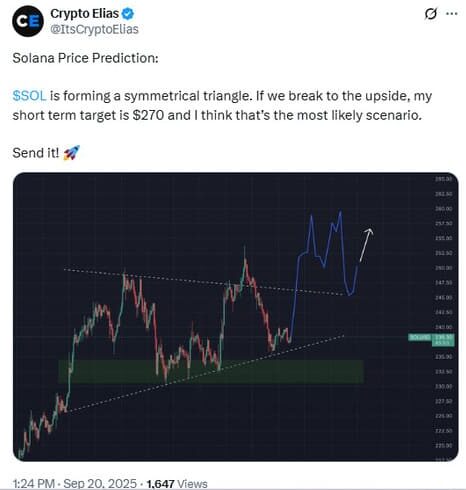Click the Crypto Elias display name

coord(84,14)
